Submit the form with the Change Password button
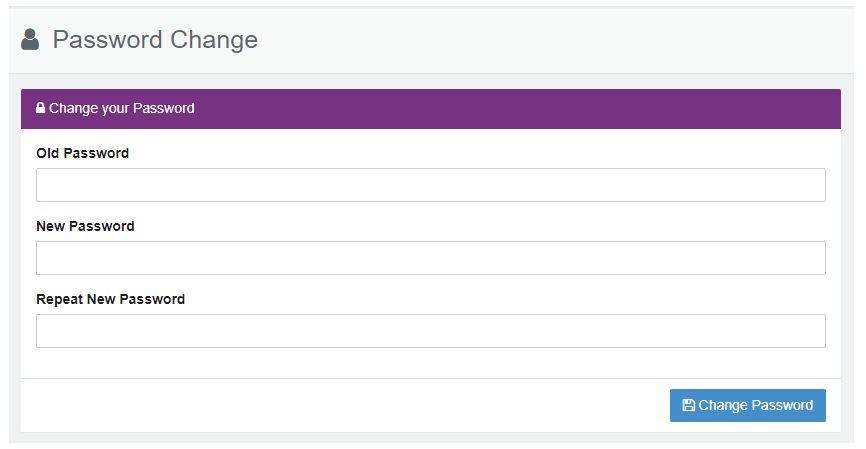 coord(748,405)
